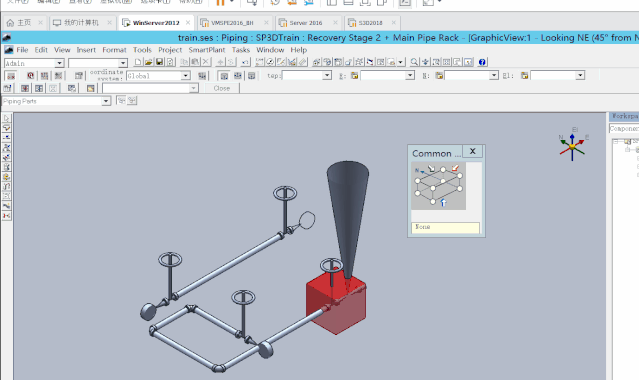Open the Global coordinate system dropdown

point(185,76)
